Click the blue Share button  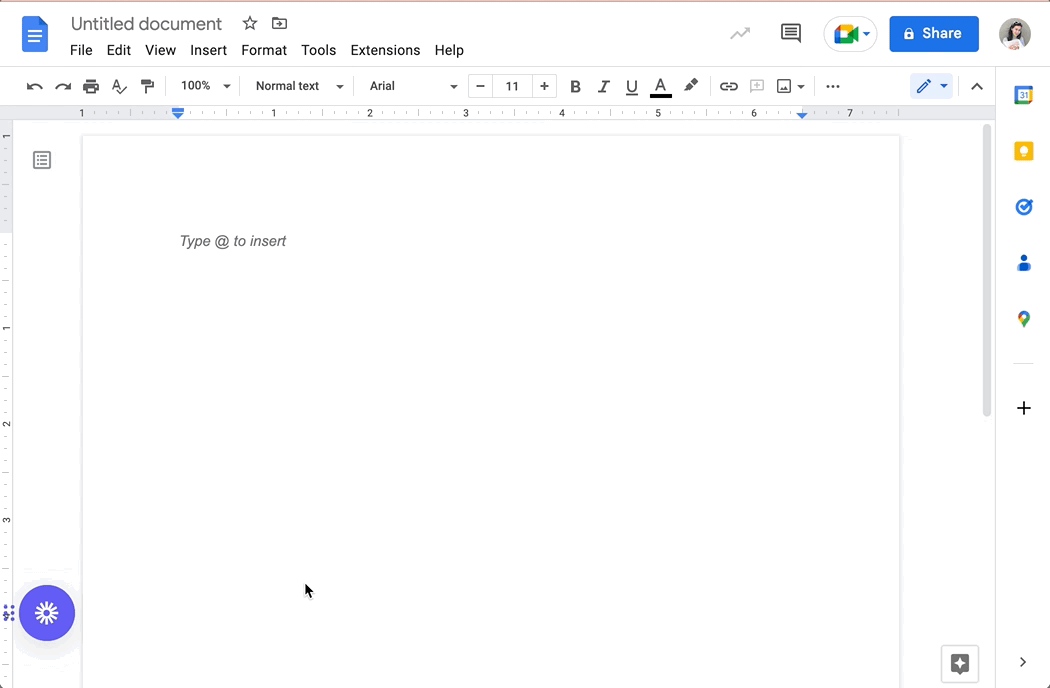pyautogui.click(x=933, y=33)
